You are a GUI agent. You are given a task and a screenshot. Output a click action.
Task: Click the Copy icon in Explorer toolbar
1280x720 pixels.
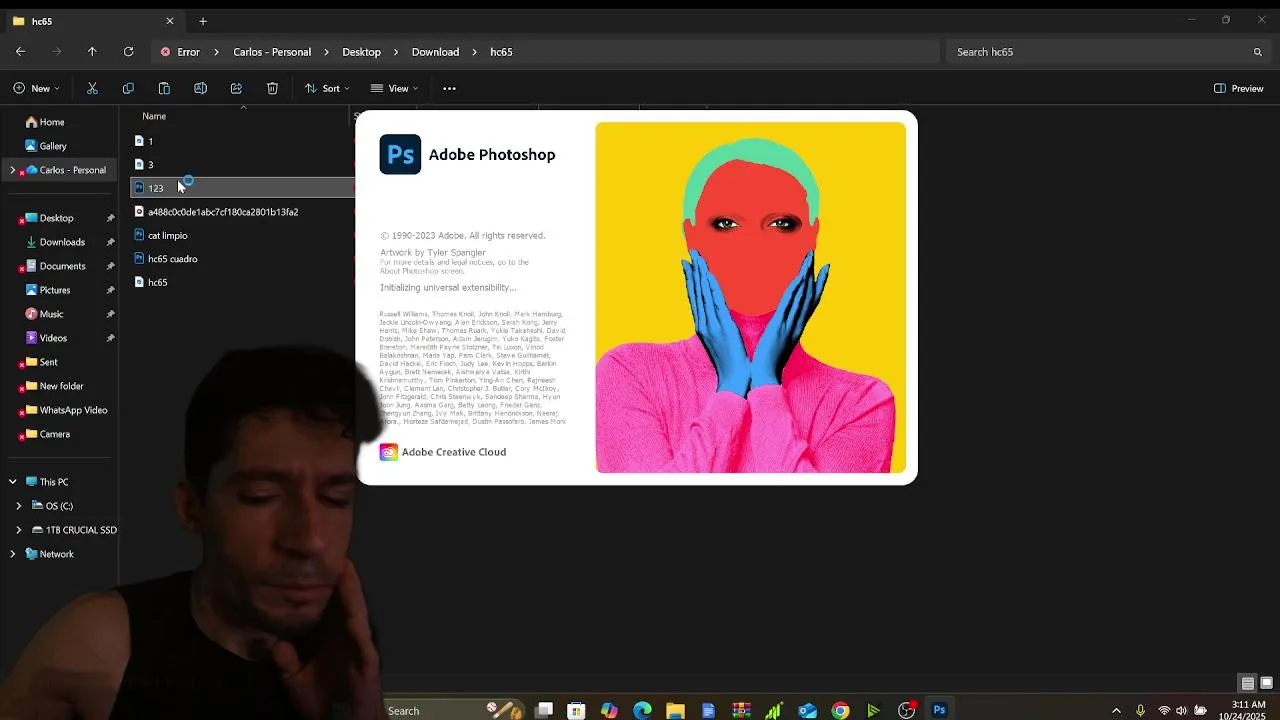(x=128, y=88)
